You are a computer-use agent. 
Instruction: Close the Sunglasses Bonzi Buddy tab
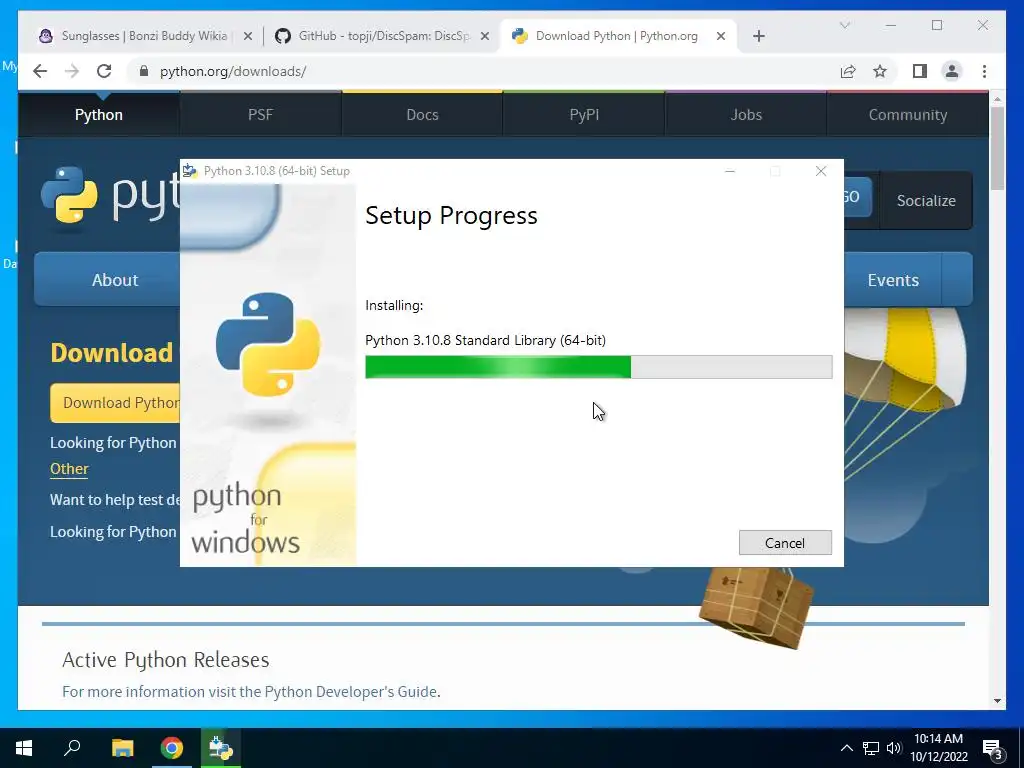coord(248,36)
